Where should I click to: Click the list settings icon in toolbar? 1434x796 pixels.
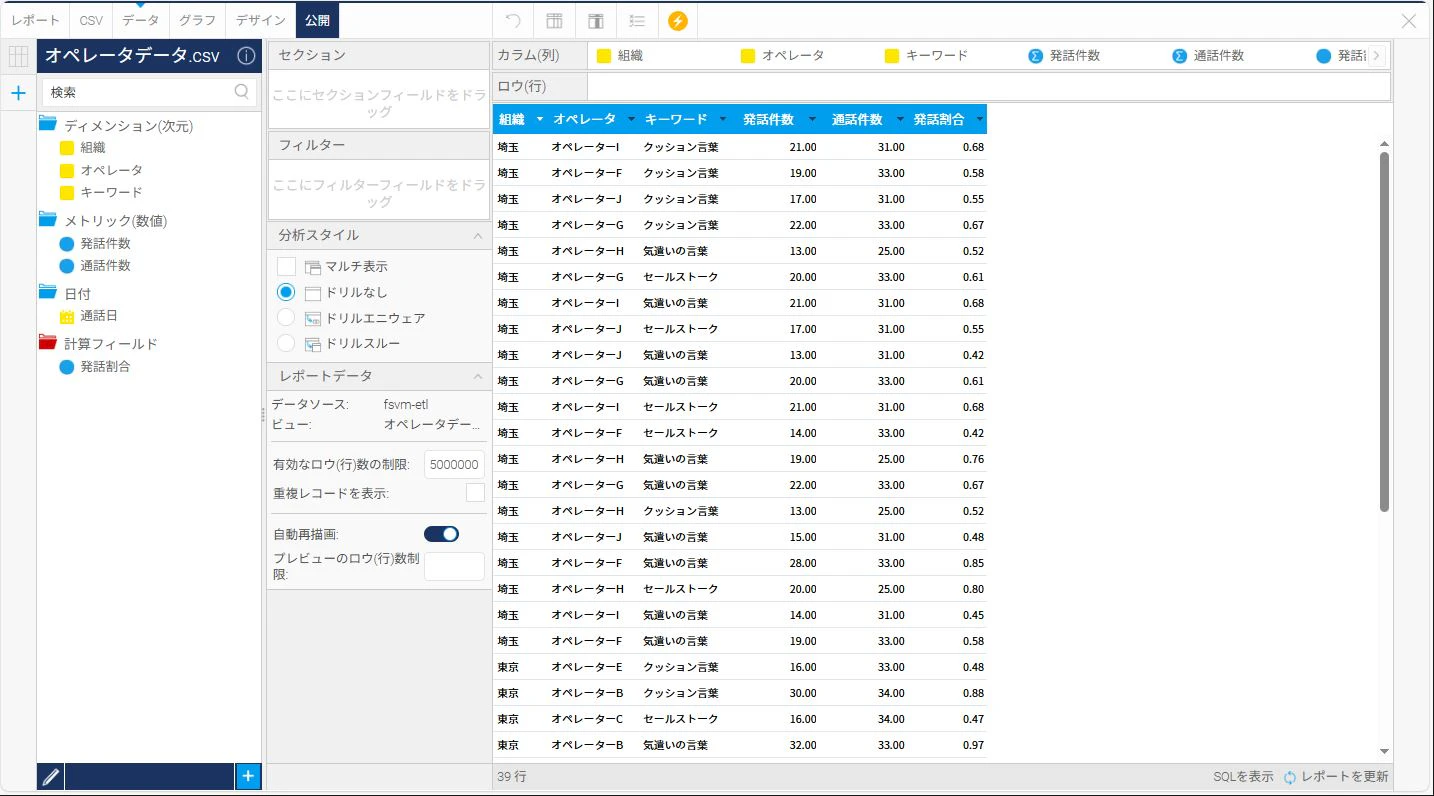tap(636, 20)
